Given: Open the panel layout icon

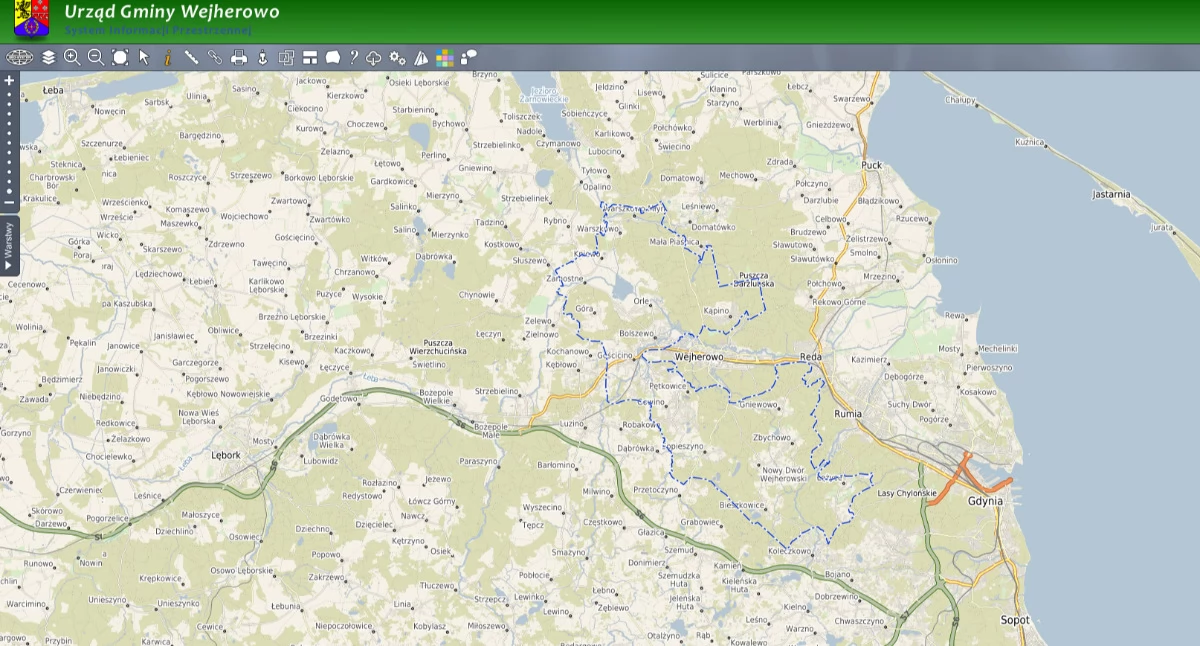Looking at the screenshot, I should click(x=310, y=57).
